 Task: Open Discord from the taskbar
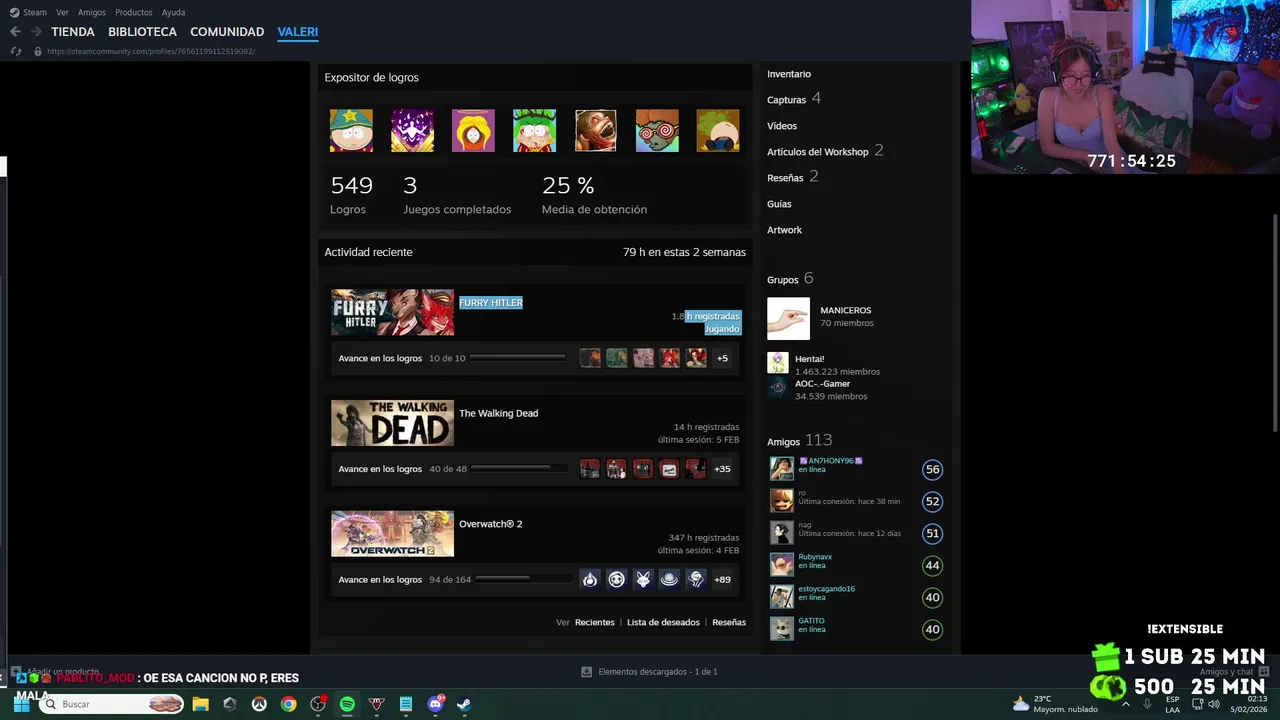point(435,704)
